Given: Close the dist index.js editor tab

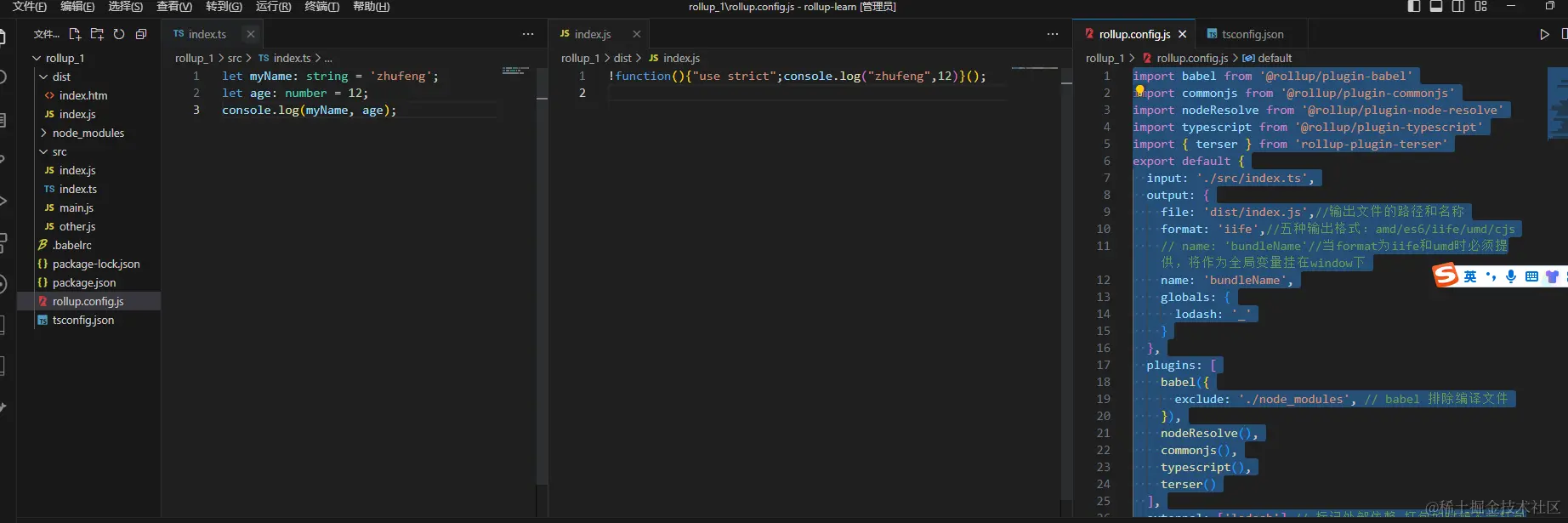Looking at the screenshot, I should point(637,34).
